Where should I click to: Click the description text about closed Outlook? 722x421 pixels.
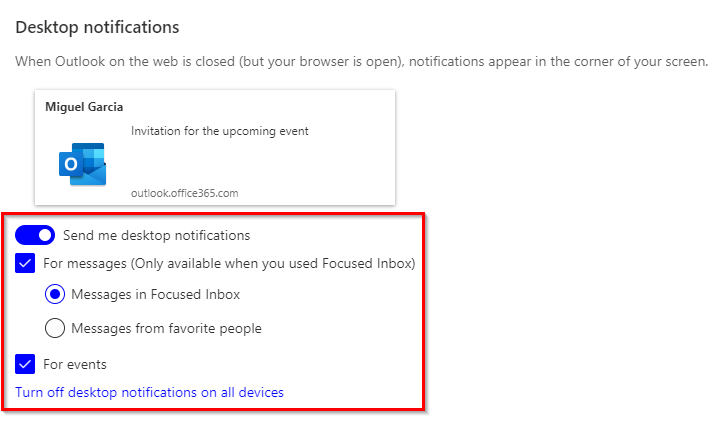(361, 61)
